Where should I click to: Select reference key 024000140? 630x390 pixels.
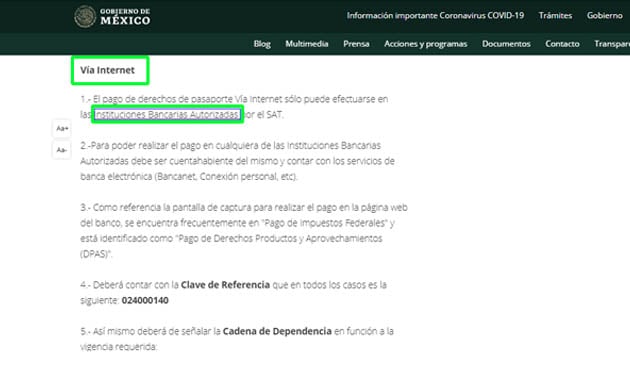click(x=145, y=300)
